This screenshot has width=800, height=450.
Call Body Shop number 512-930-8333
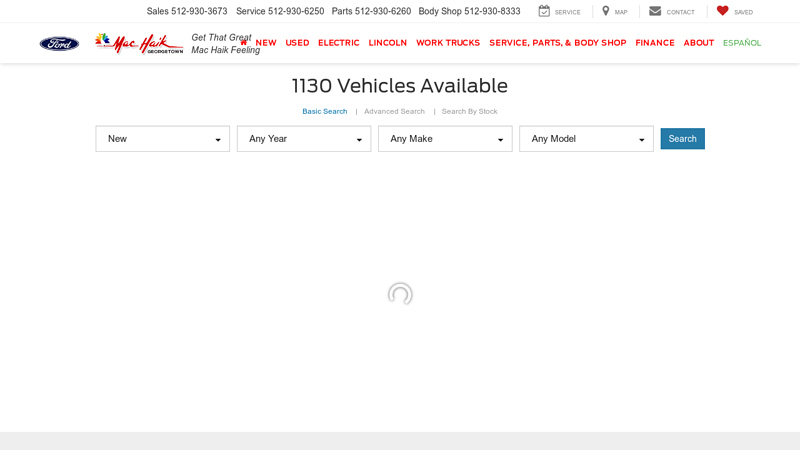coord(492,11)
